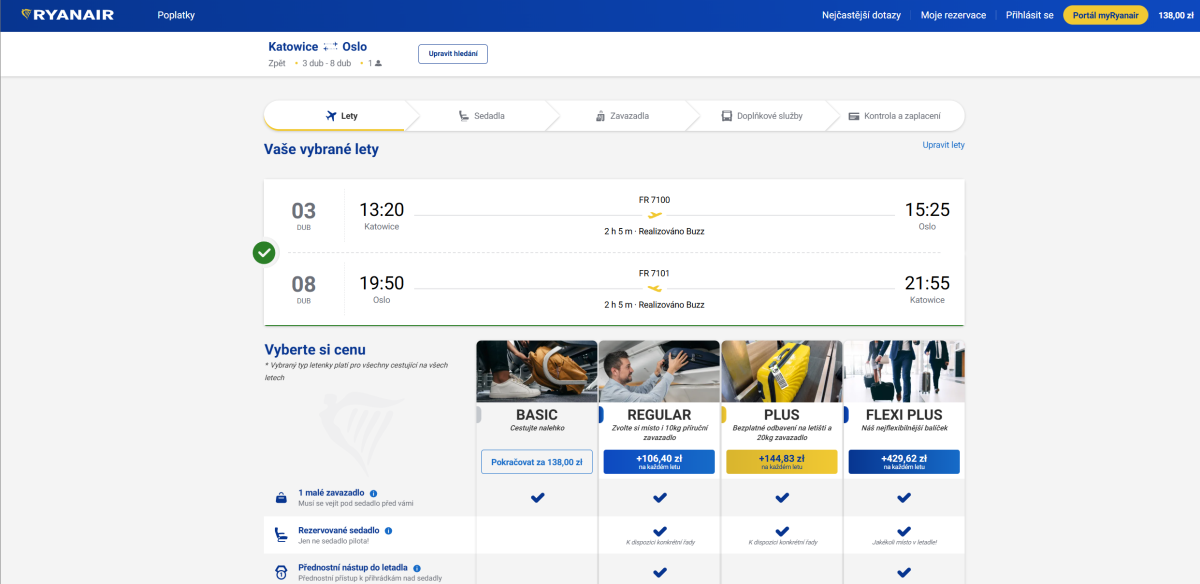The height and width of the screenshot is (584, 1200).
Task: Go to Doplňkové služby step
Action: pyautogui.click(x=762, y=116)
